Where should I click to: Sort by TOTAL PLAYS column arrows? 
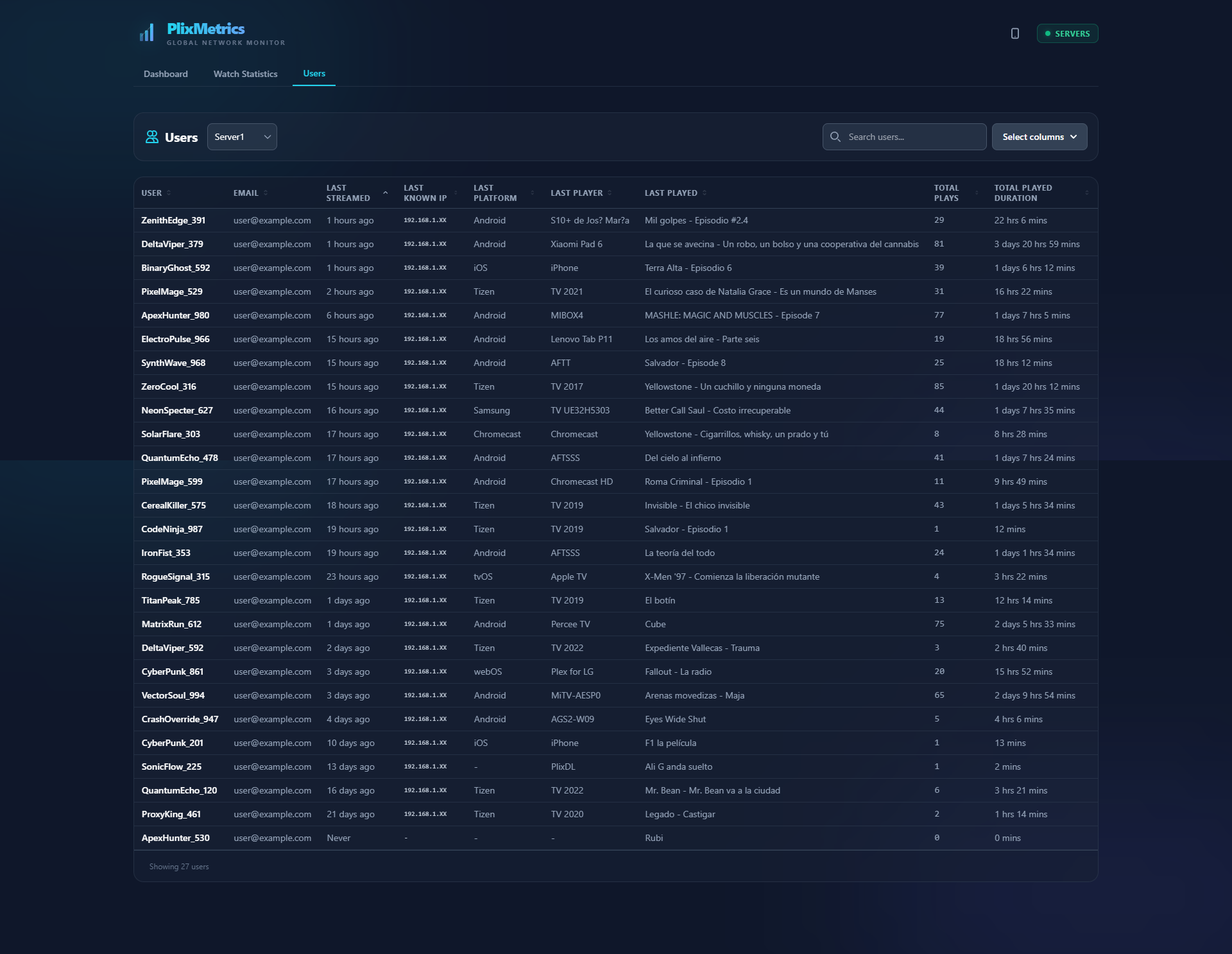pyautogui.click(x=977, y=193)
